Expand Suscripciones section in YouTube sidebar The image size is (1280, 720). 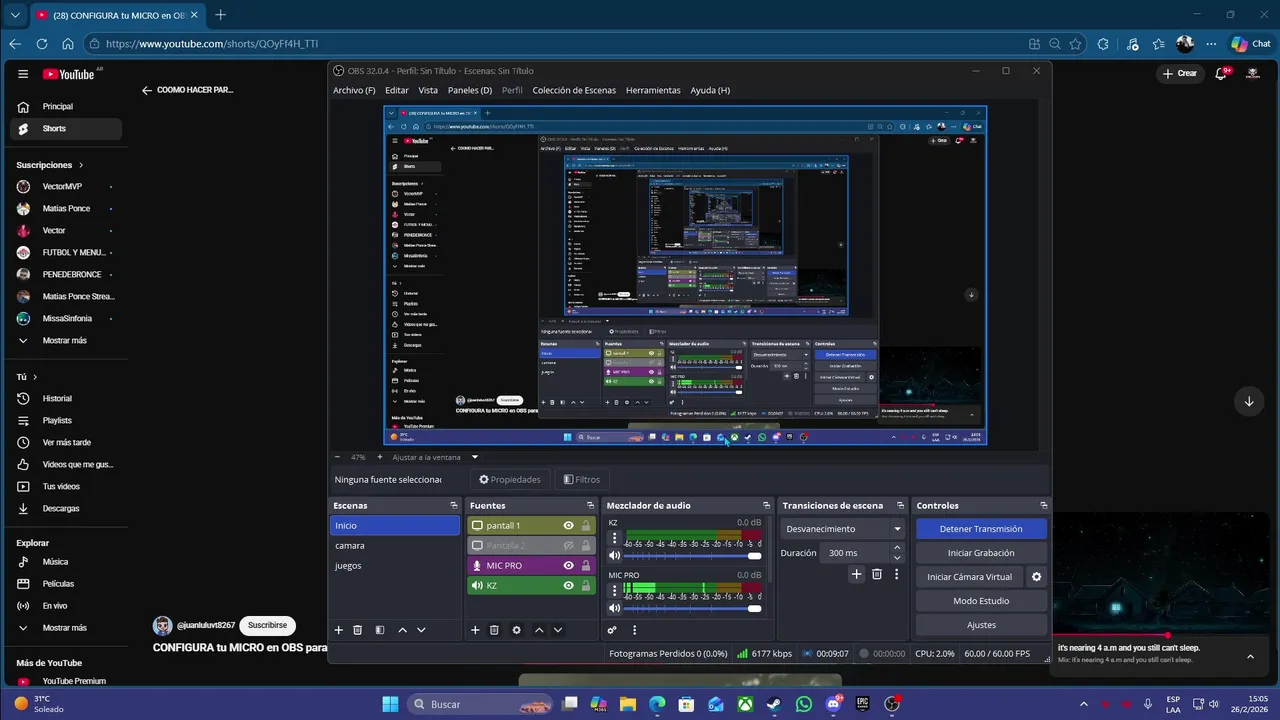coord(81,165)
